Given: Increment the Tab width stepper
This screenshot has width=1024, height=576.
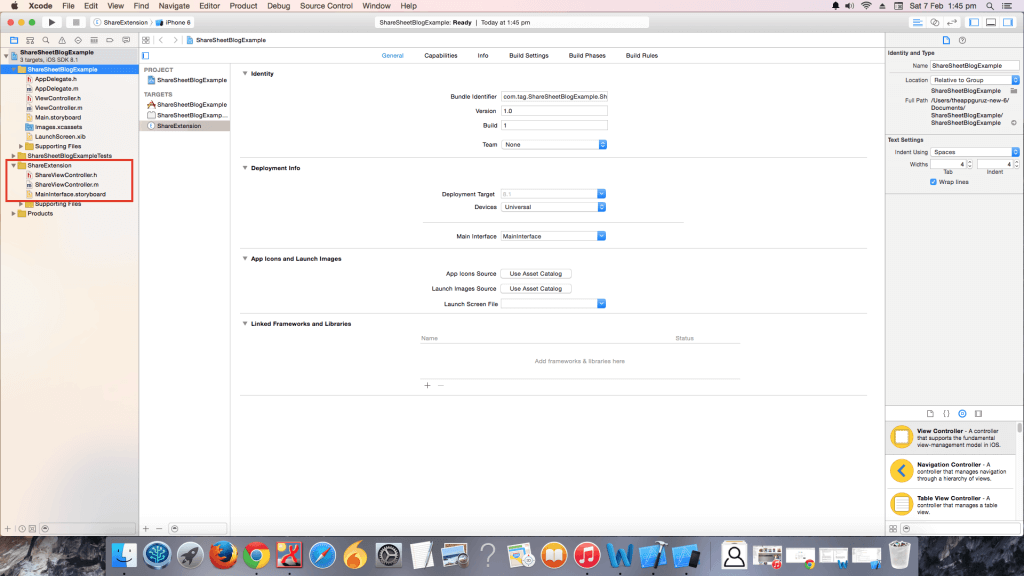Looking at the screenshot, I should (969, 162).
